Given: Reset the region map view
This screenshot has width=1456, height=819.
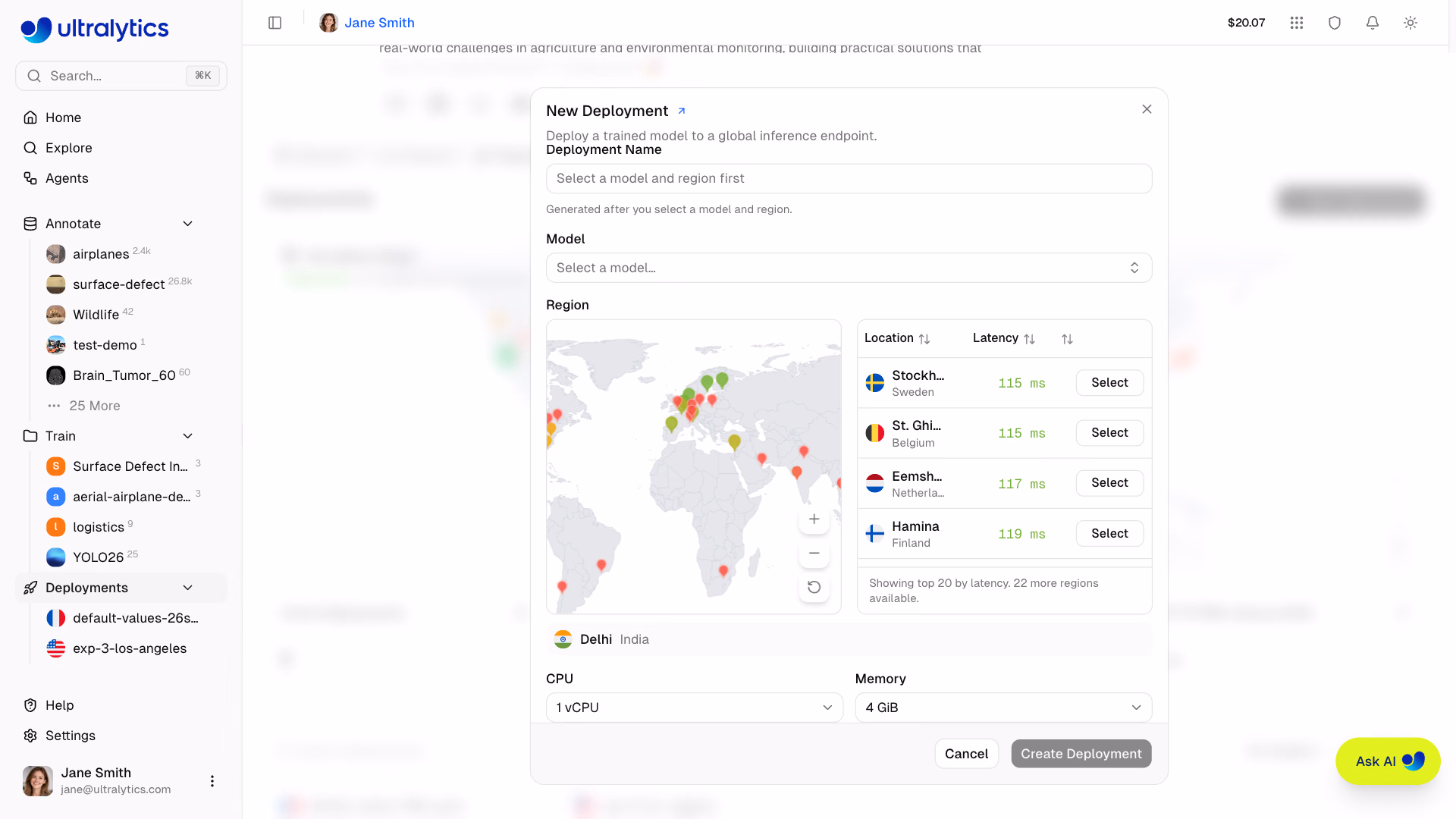Looking at the screenshot, I should point(814,588).
